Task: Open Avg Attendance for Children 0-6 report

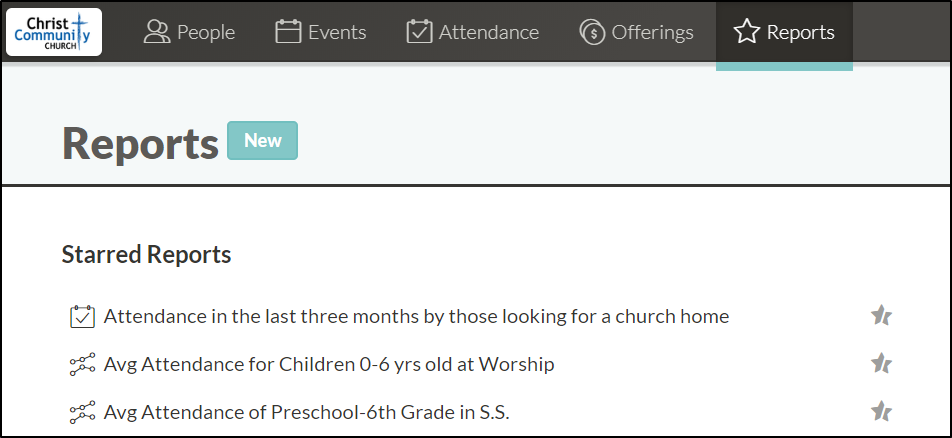Action: coord(329,364)
